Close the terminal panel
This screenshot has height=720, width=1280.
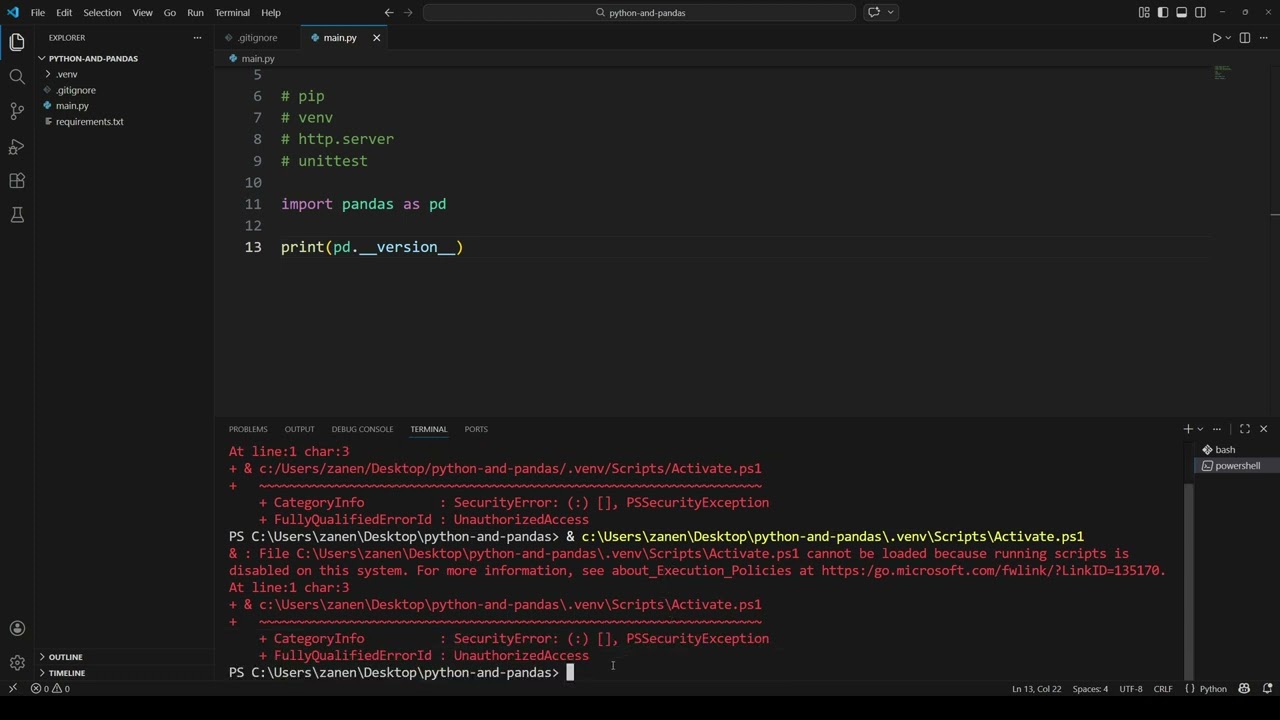[x=1263, y=429]
